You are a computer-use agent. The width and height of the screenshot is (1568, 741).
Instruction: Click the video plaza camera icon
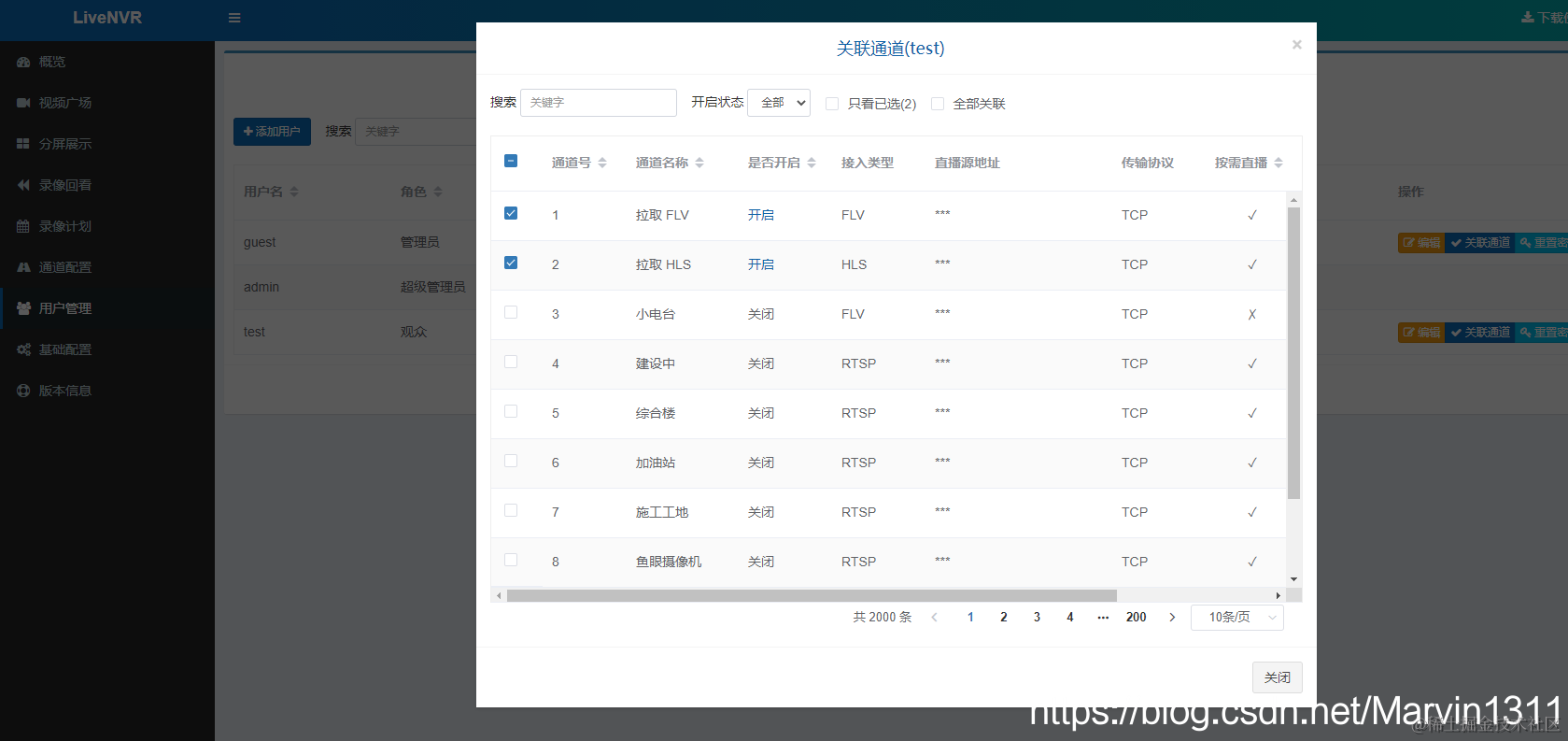[x=23, y=103]
